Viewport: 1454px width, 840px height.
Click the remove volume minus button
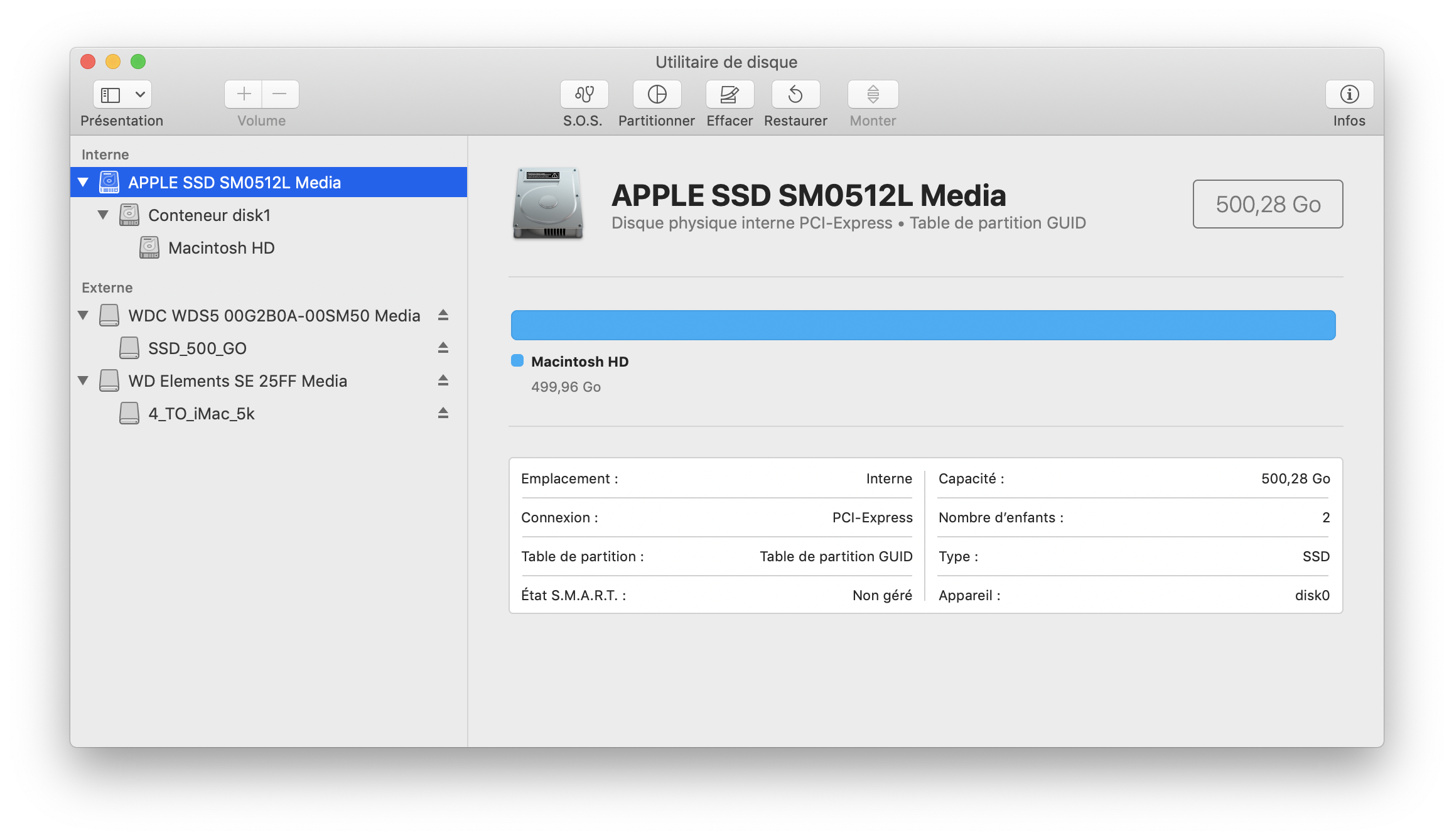click(280, 94)
